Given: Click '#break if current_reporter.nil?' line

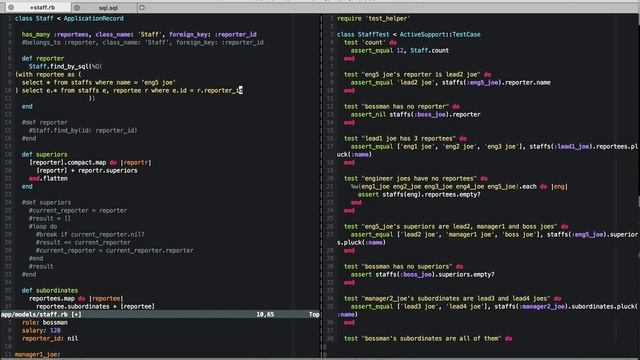Looking at the screenshot, I should (x=90, y=234).
